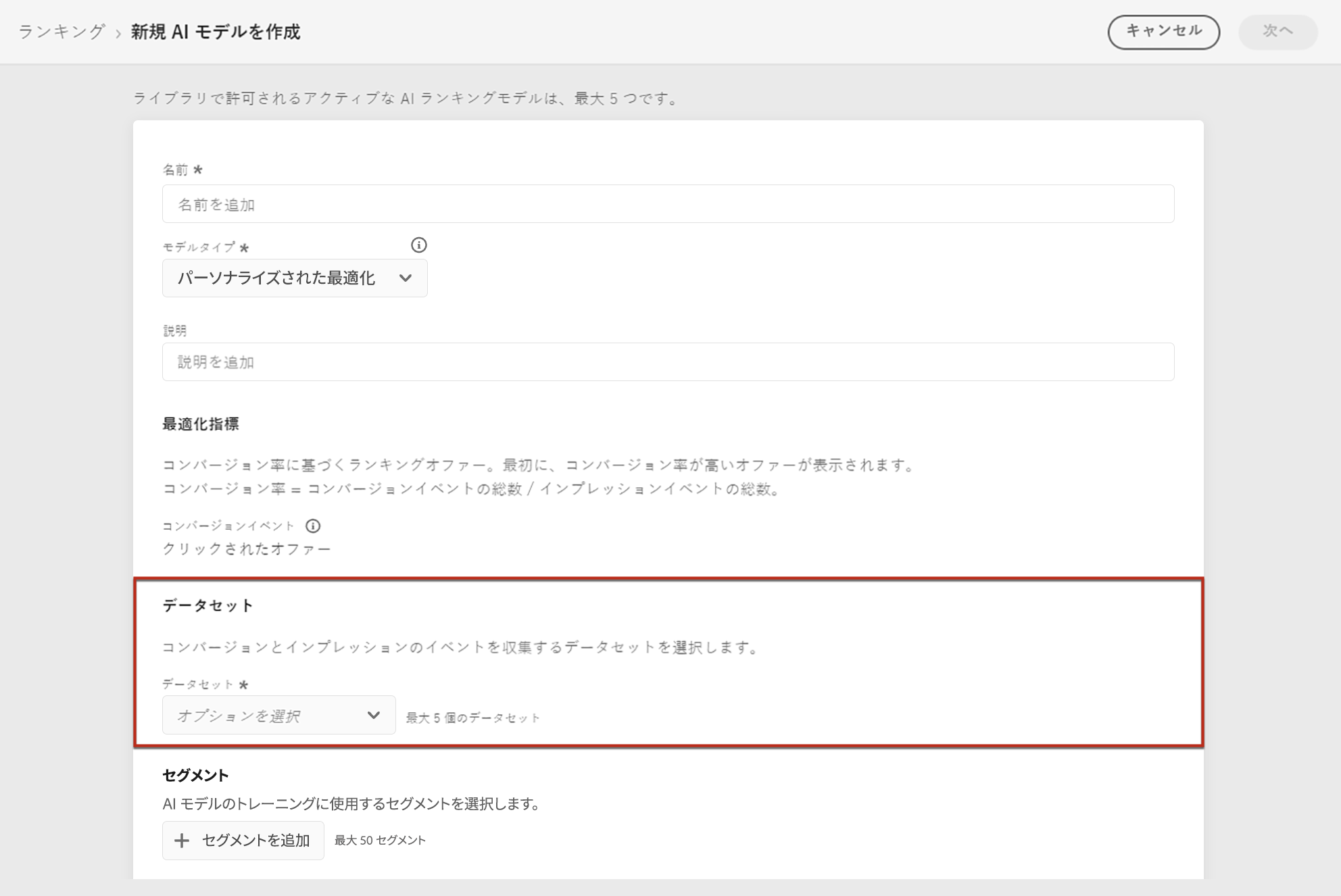The width and height of the screenshot is (1341, 896).
Task: Click 新規 AI モデルを作成 page title
Action: pyautogui.click(x=216, y=32)
